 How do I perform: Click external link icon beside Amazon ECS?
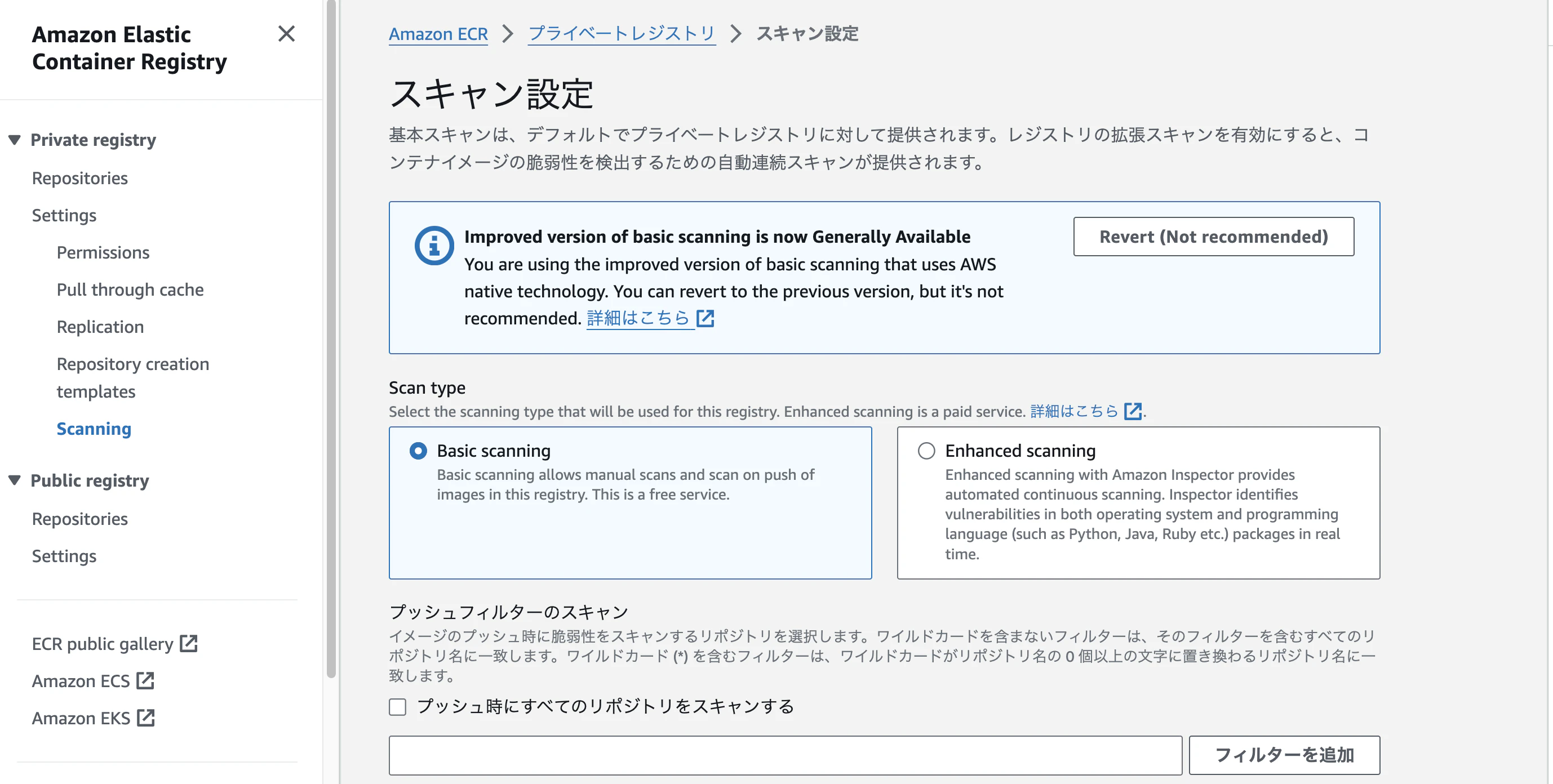pos(145,681)
